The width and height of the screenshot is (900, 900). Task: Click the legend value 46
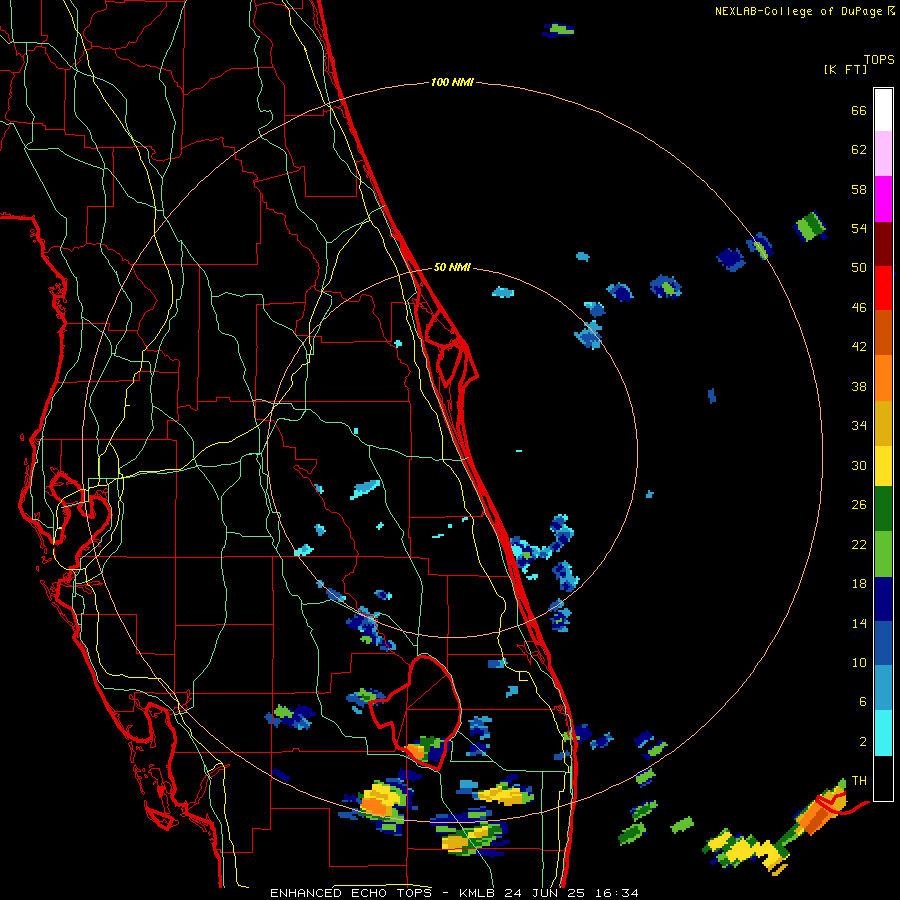click(859, 307)
